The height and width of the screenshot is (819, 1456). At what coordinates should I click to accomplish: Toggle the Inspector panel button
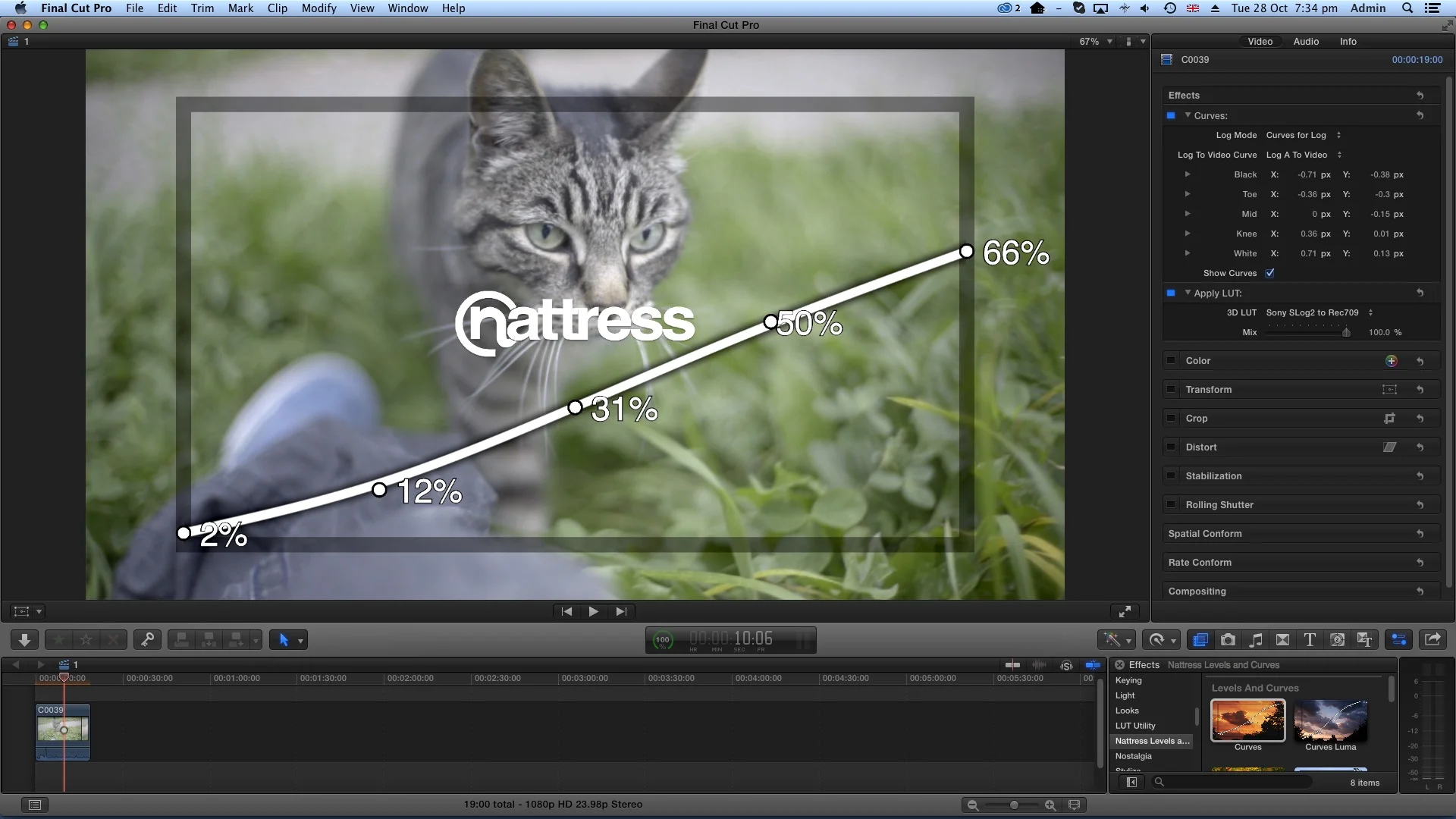coord(1399,640)
